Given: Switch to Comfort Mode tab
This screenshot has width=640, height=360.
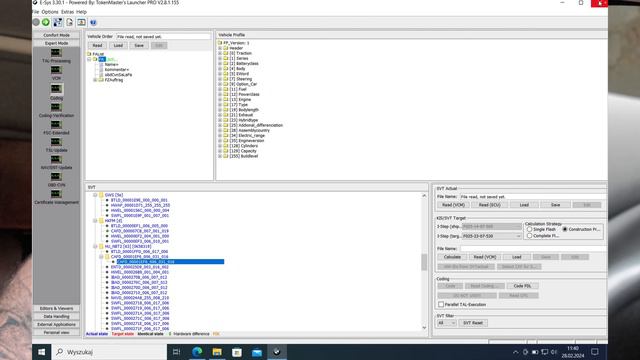Looking at the screenshot, I should [x=56, y=35].
